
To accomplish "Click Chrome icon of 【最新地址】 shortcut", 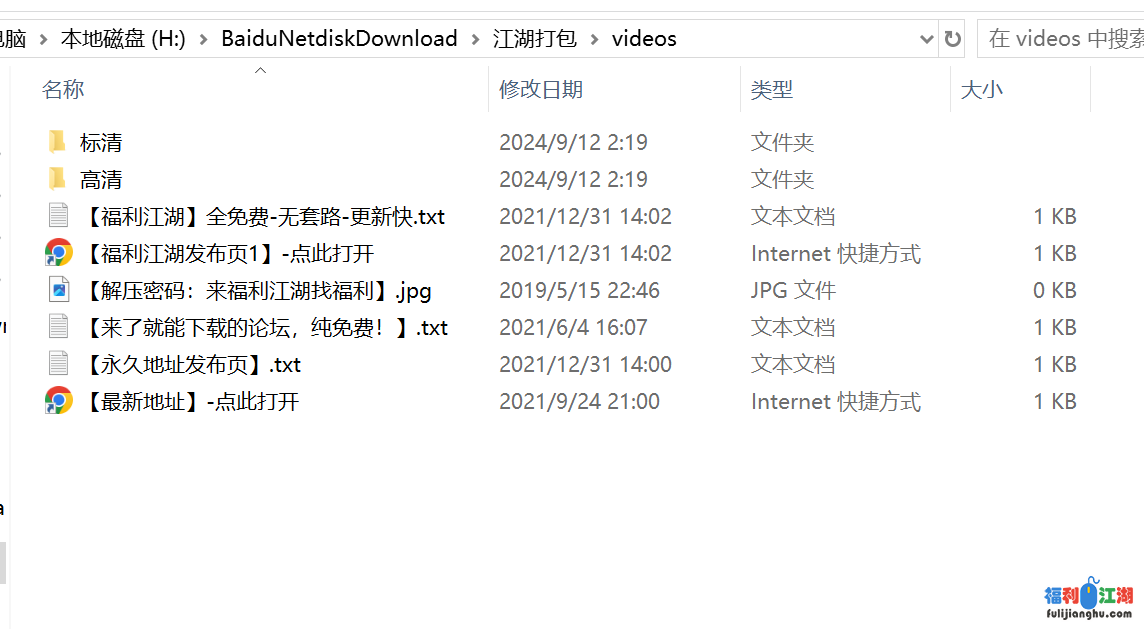I will (58, 401).
